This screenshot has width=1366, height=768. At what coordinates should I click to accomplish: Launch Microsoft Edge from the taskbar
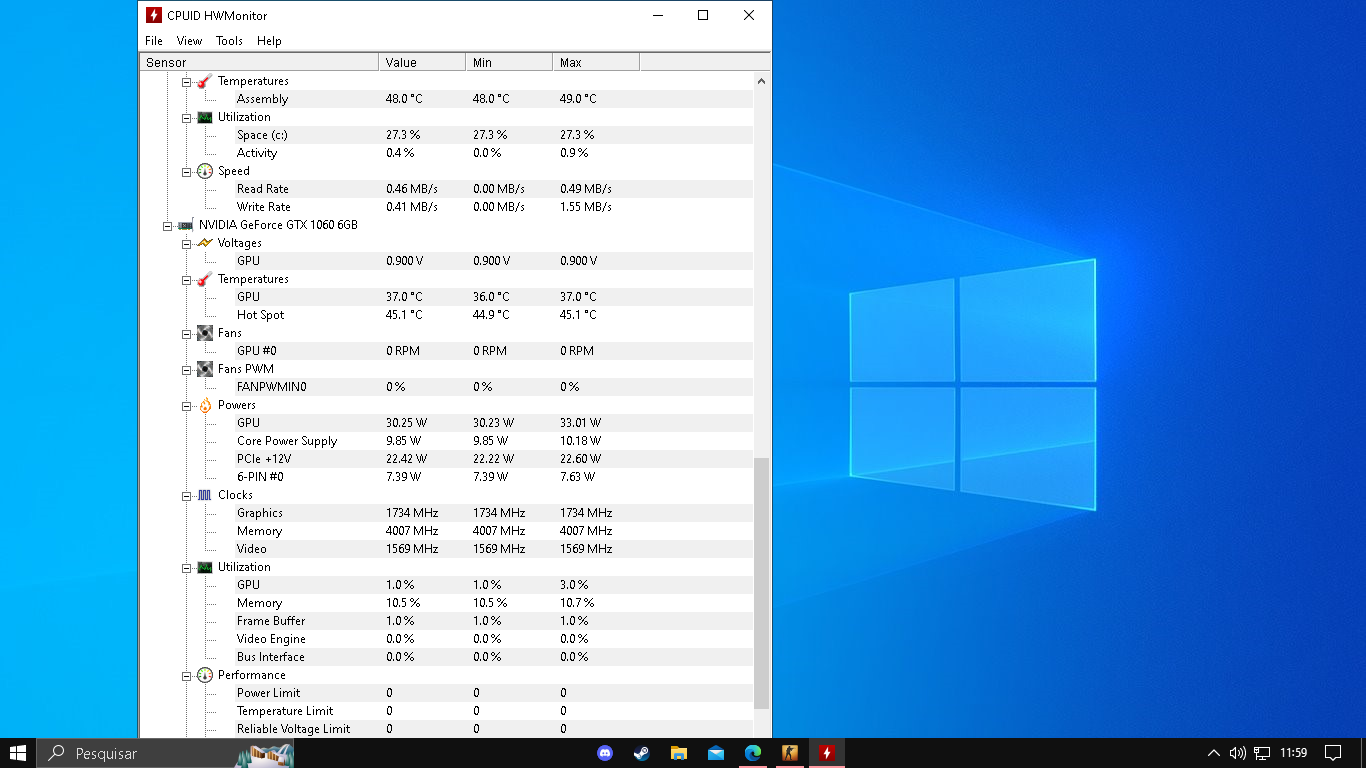pyautogui.click(x=753, y=753)
